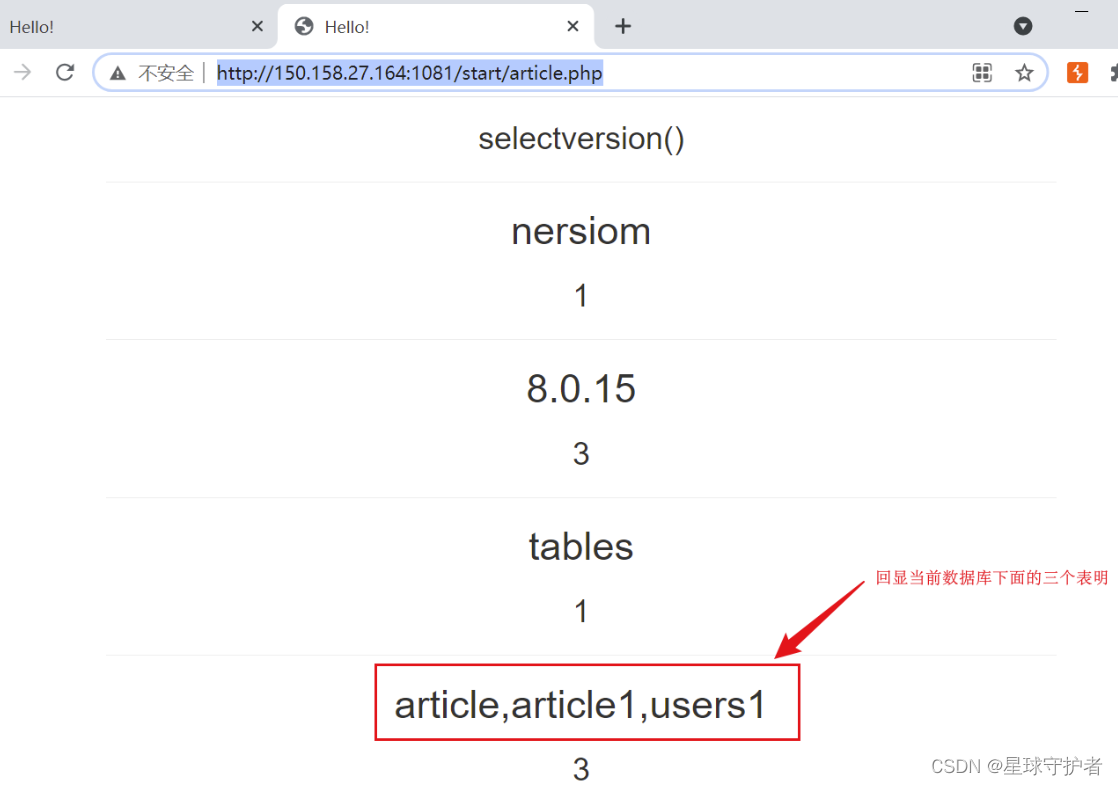Click the 8.0.15 version text
The height and width of the screenshot is (785, 1118).
581,389
